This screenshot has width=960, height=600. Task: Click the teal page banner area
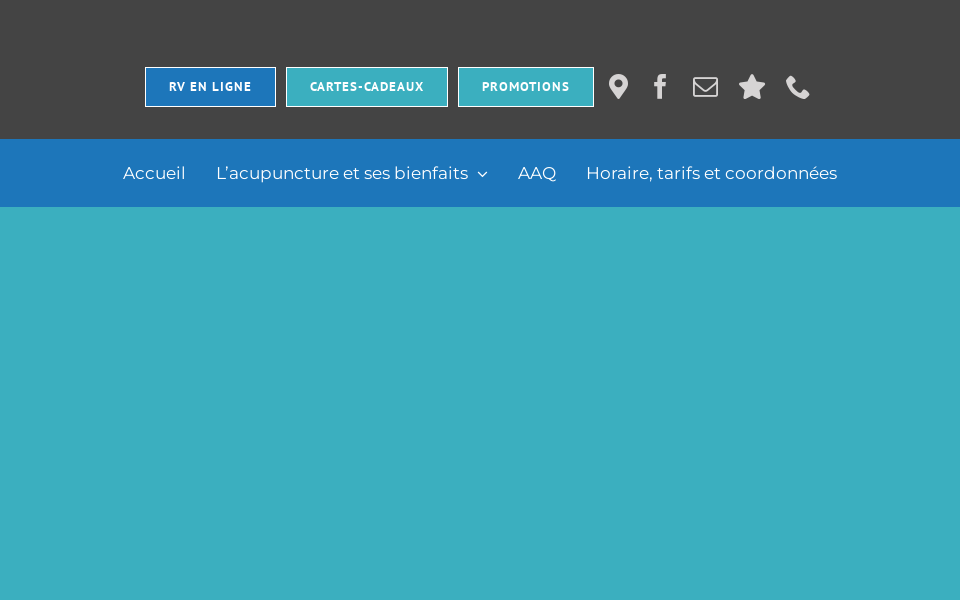coord(480,400)
